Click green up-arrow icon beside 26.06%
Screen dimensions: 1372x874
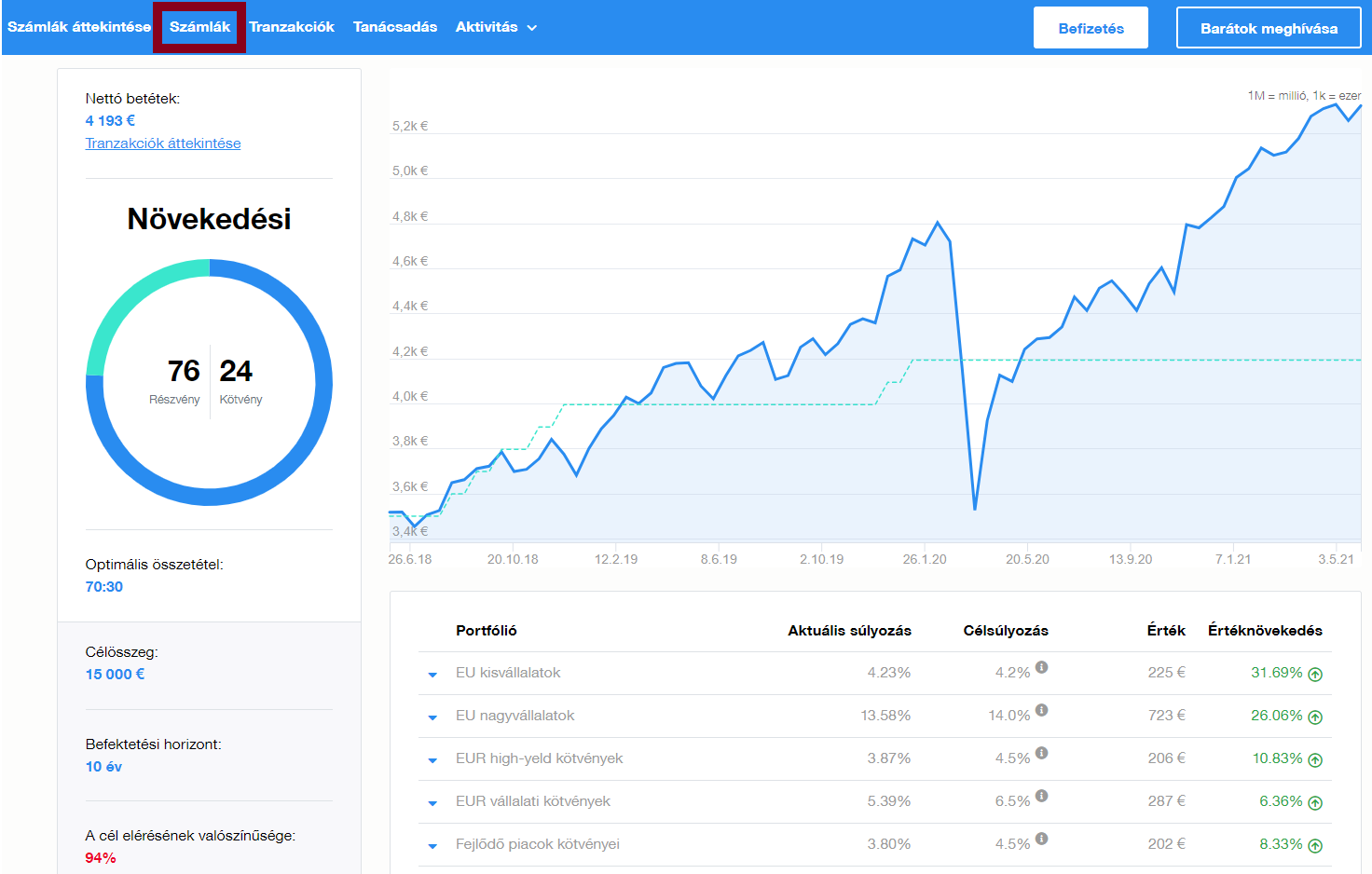coord(1315,717)
